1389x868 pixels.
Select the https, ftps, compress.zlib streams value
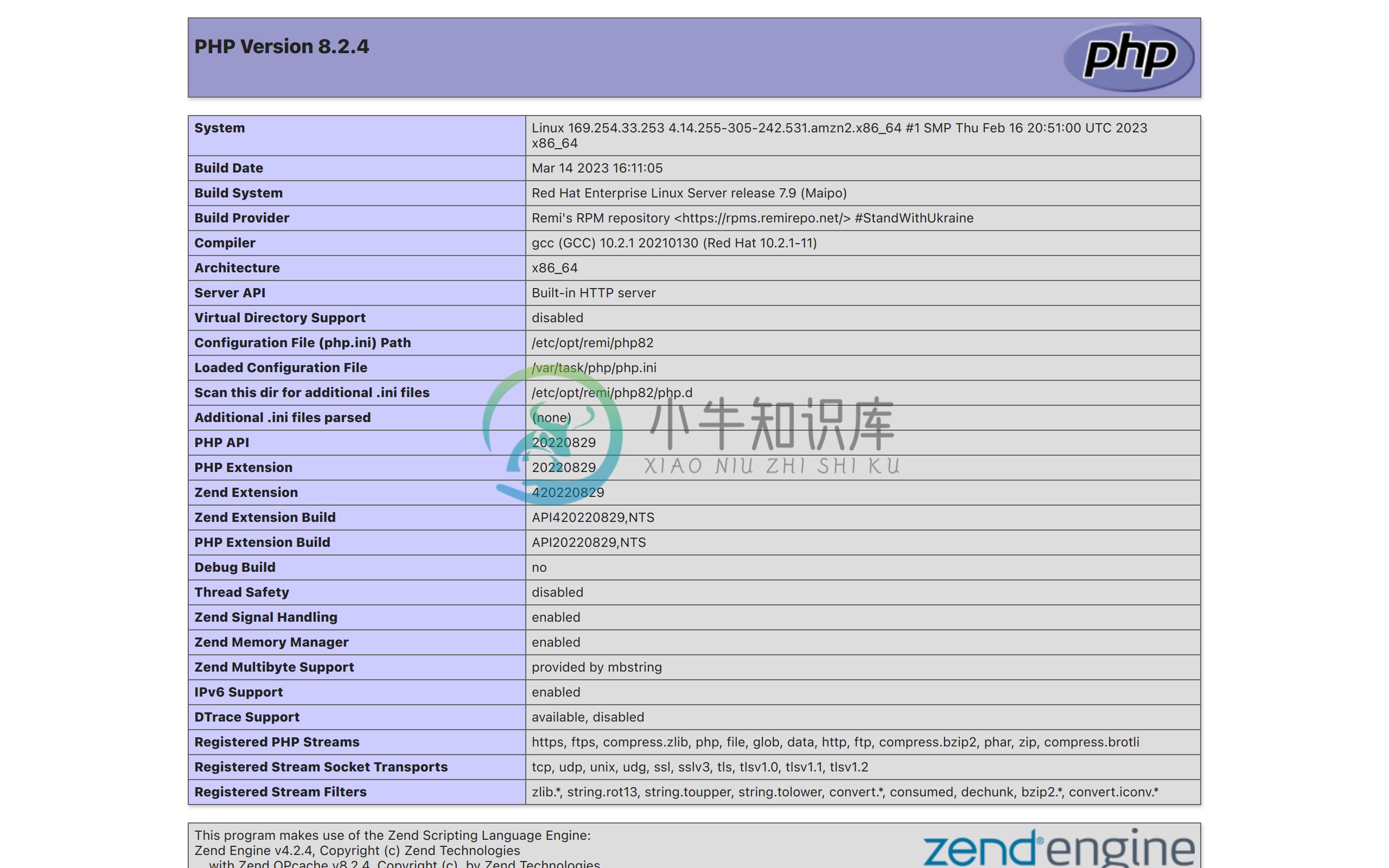coord(835,742)
